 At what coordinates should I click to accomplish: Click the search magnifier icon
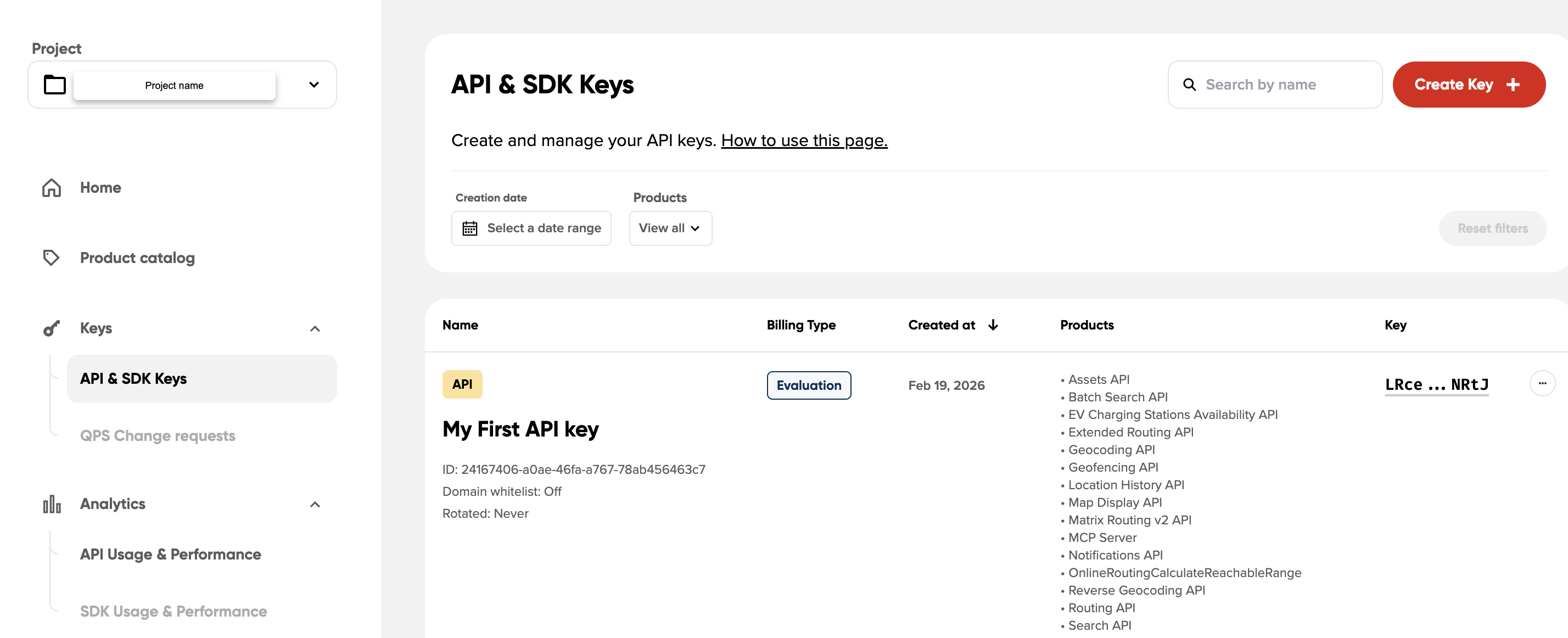[1189, 85]
